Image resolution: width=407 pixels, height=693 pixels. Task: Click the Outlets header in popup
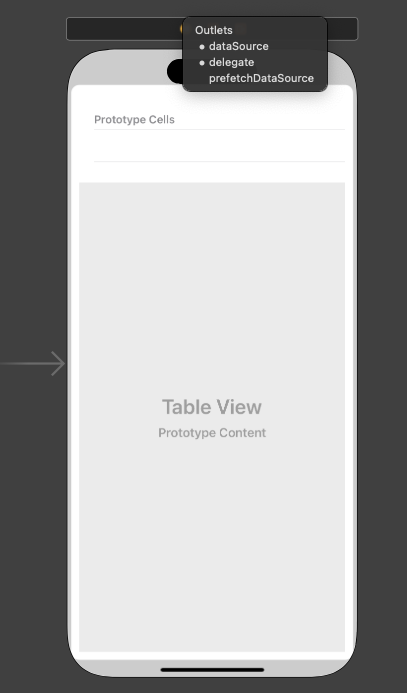tap(214, 30)
